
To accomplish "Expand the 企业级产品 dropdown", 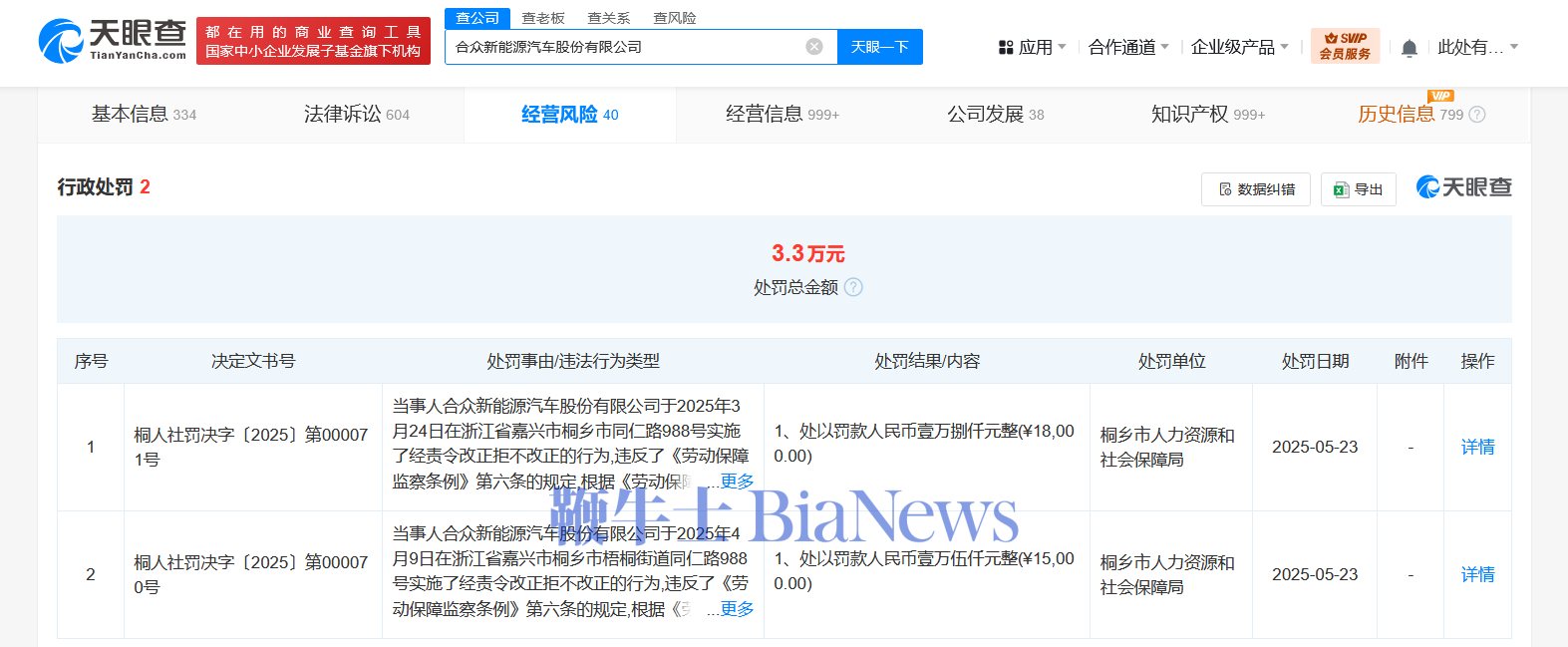I will click(1240, 47).
